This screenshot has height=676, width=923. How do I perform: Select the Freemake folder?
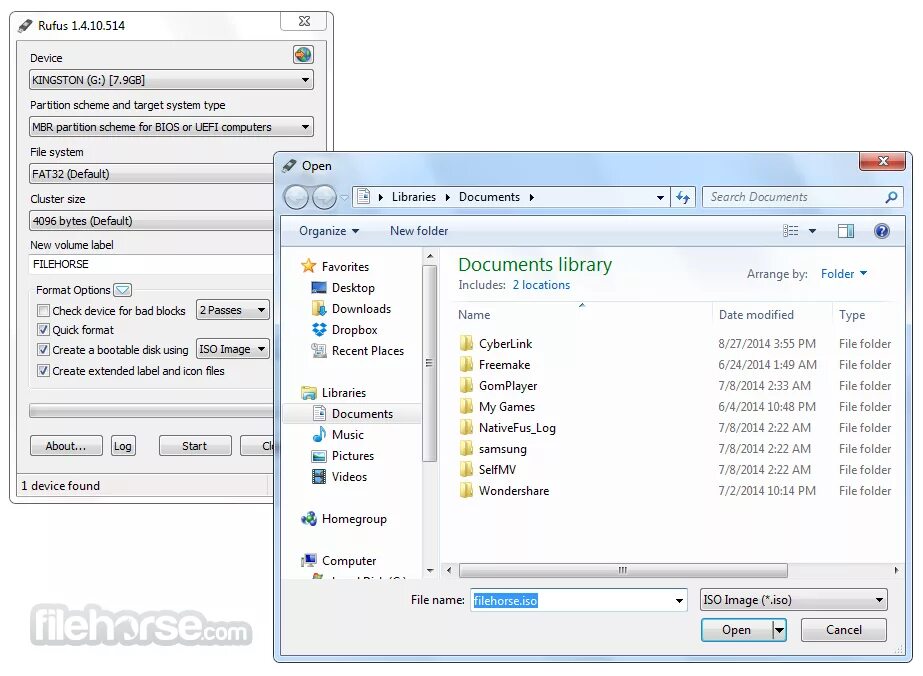click(x=504, y=364)
